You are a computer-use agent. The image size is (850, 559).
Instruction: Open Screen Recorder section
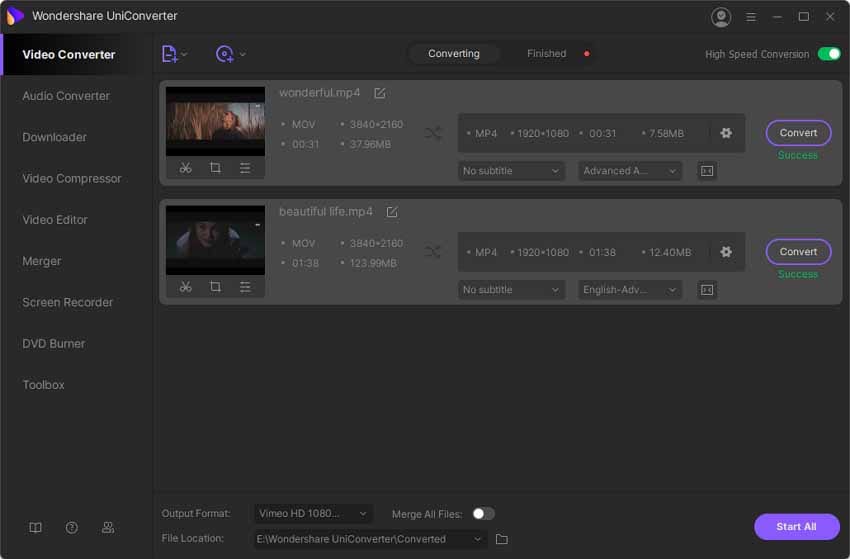click(x=67, y=302)
